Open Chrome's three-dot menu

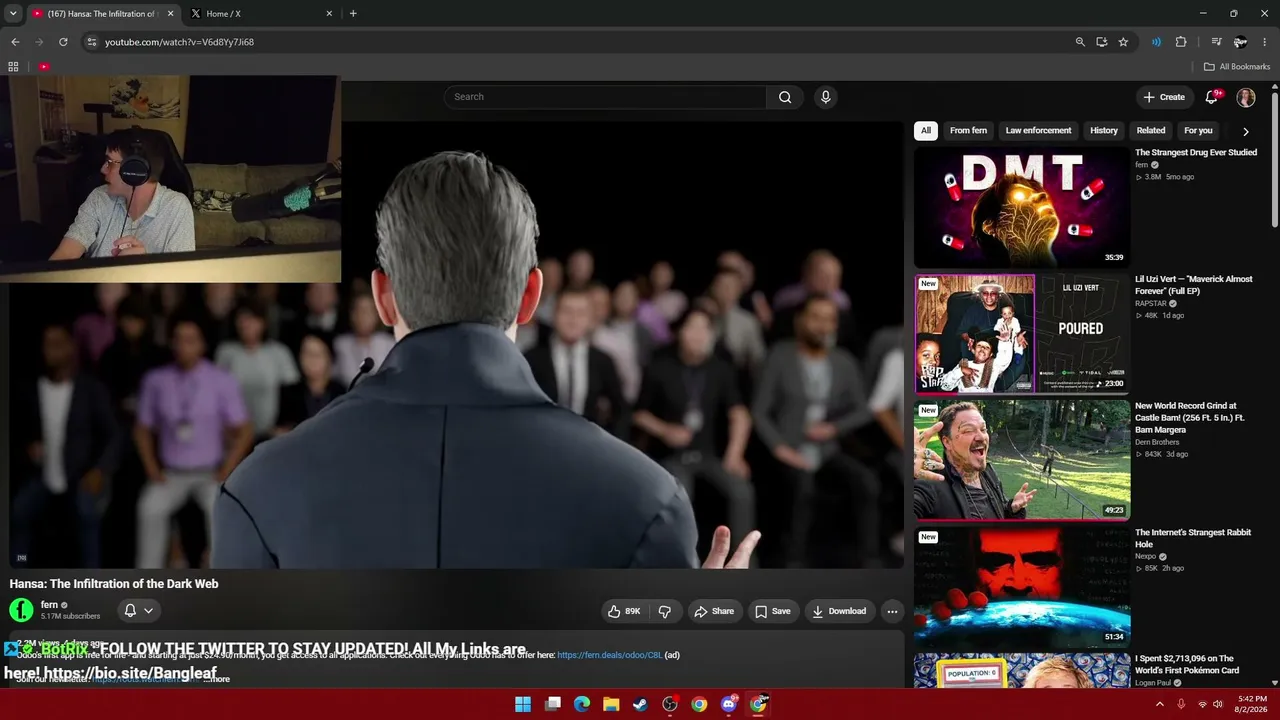pos(1265,42)
